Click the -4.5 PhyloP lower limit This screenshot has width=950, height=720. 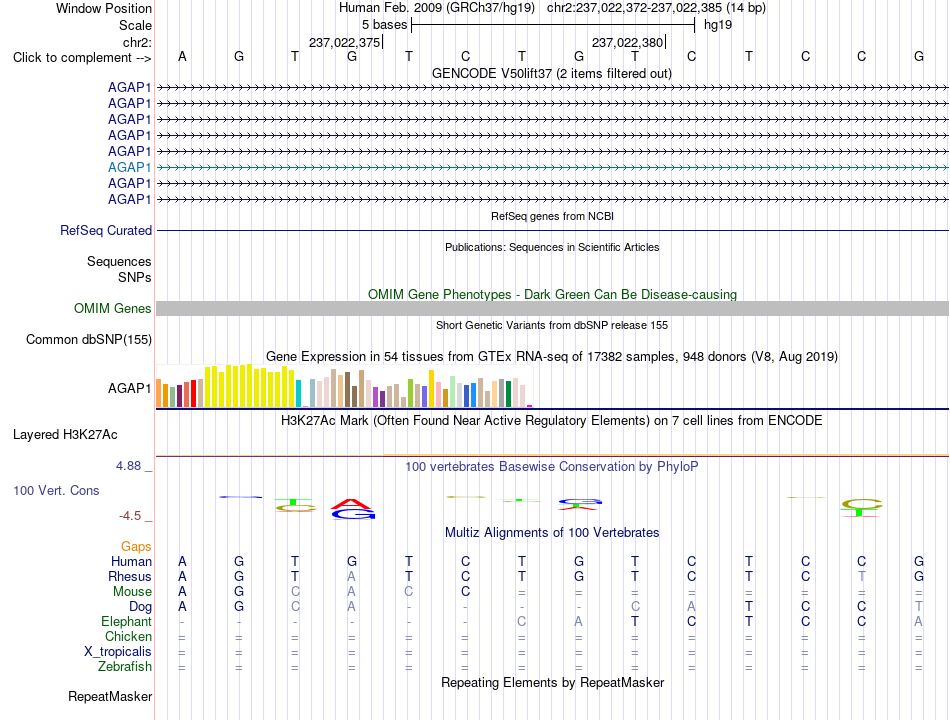coord(130,516)
